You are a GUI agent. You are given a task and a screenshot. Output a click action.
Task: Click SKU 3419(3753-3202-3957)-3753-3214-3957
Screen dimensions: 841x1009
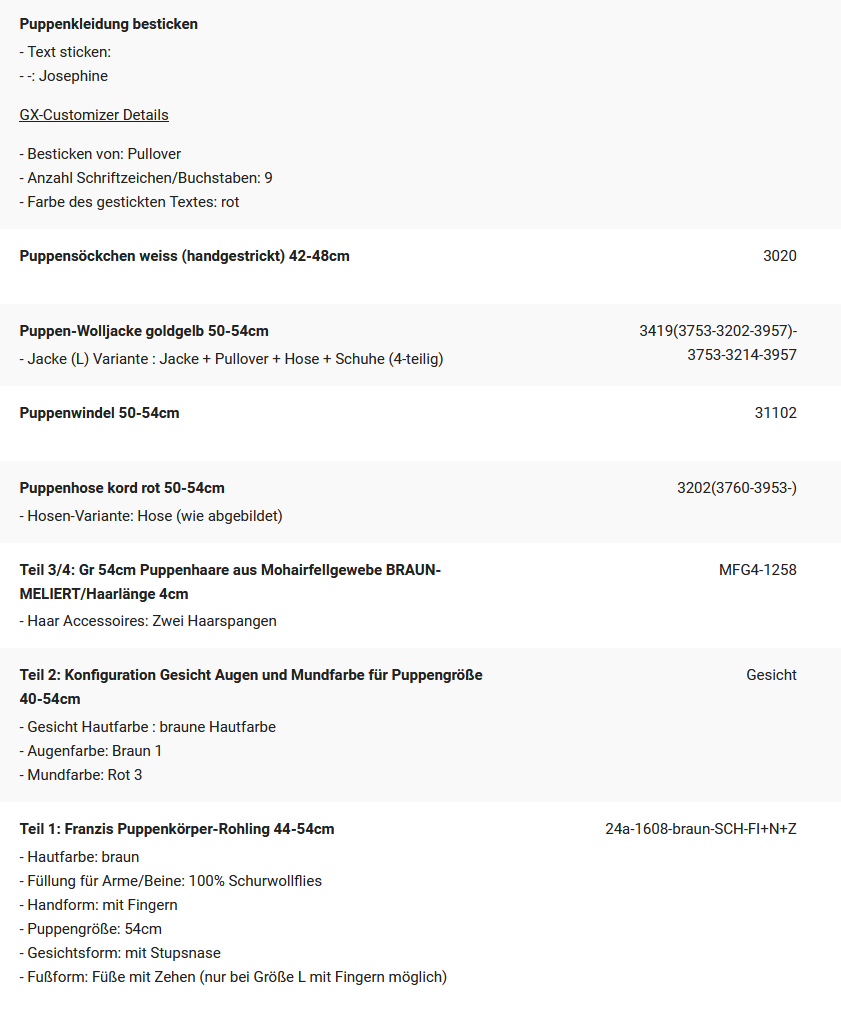click(x=718, y=343)
